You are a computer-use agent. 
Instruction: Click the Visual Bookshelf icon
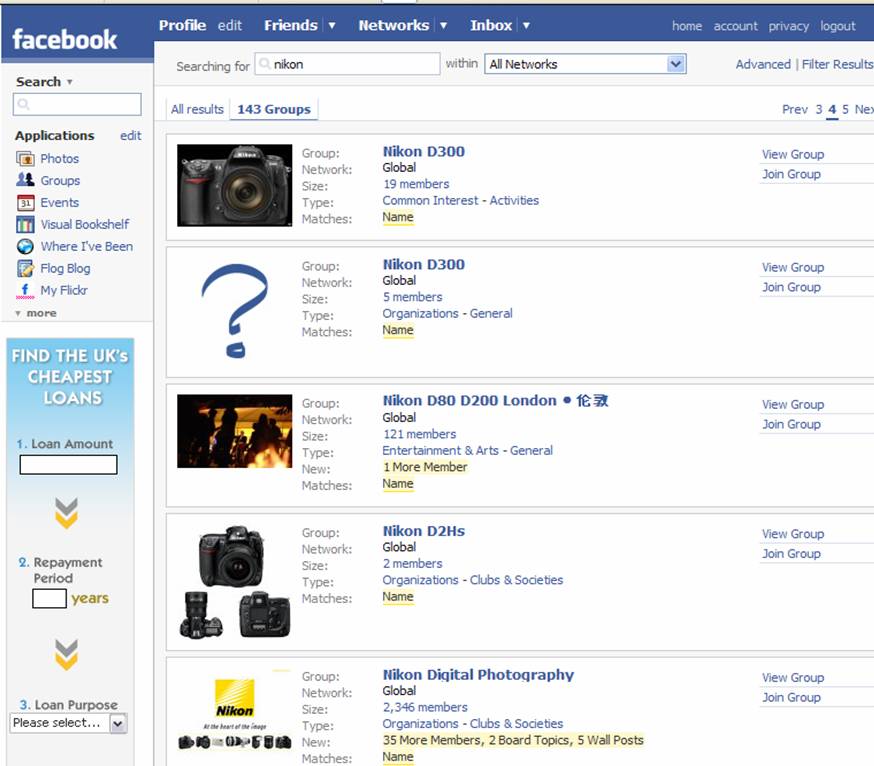(x=25, y=225)
